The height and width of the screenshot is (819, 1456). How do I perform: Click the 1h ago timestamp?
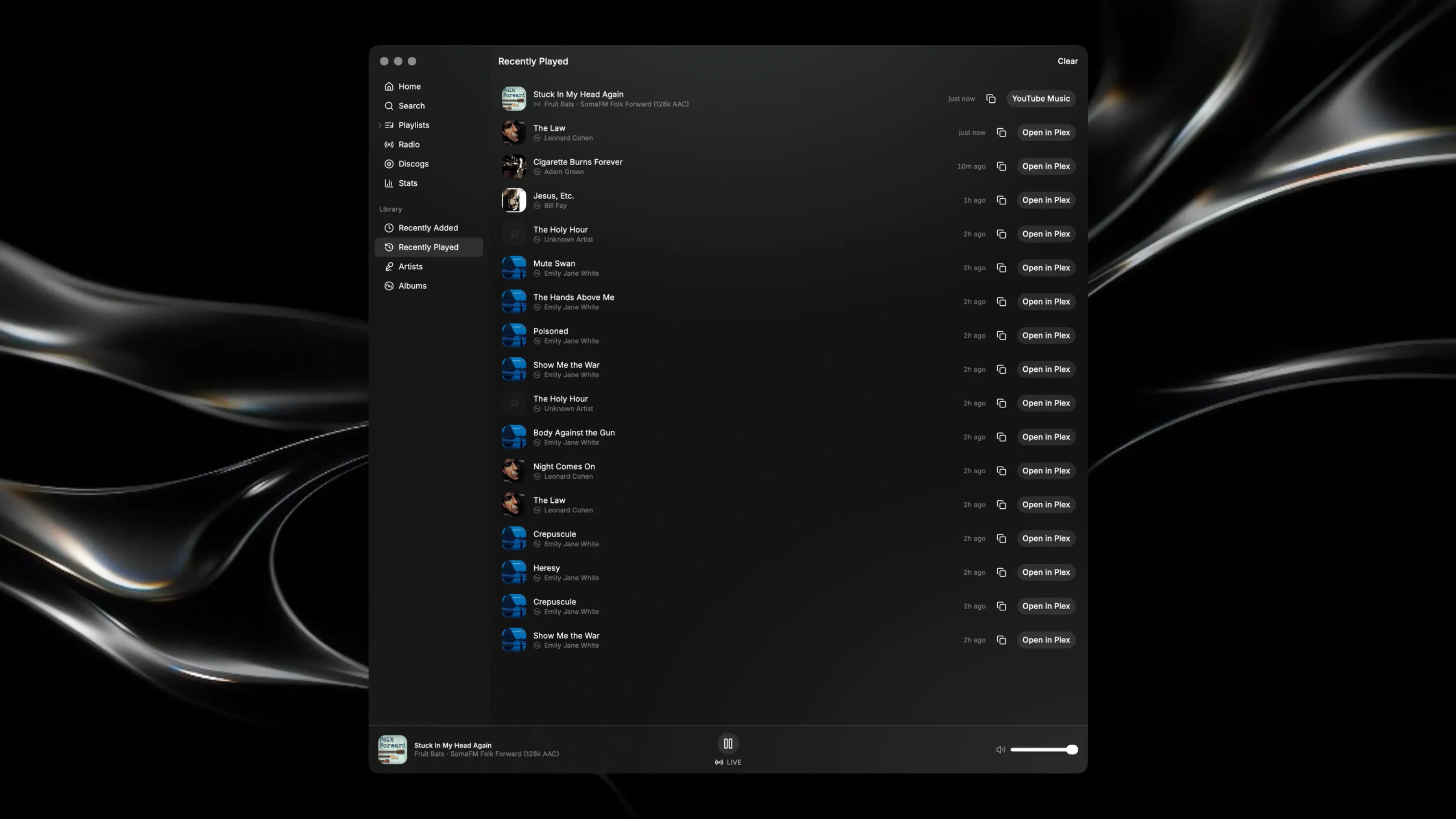coord(975,200)
